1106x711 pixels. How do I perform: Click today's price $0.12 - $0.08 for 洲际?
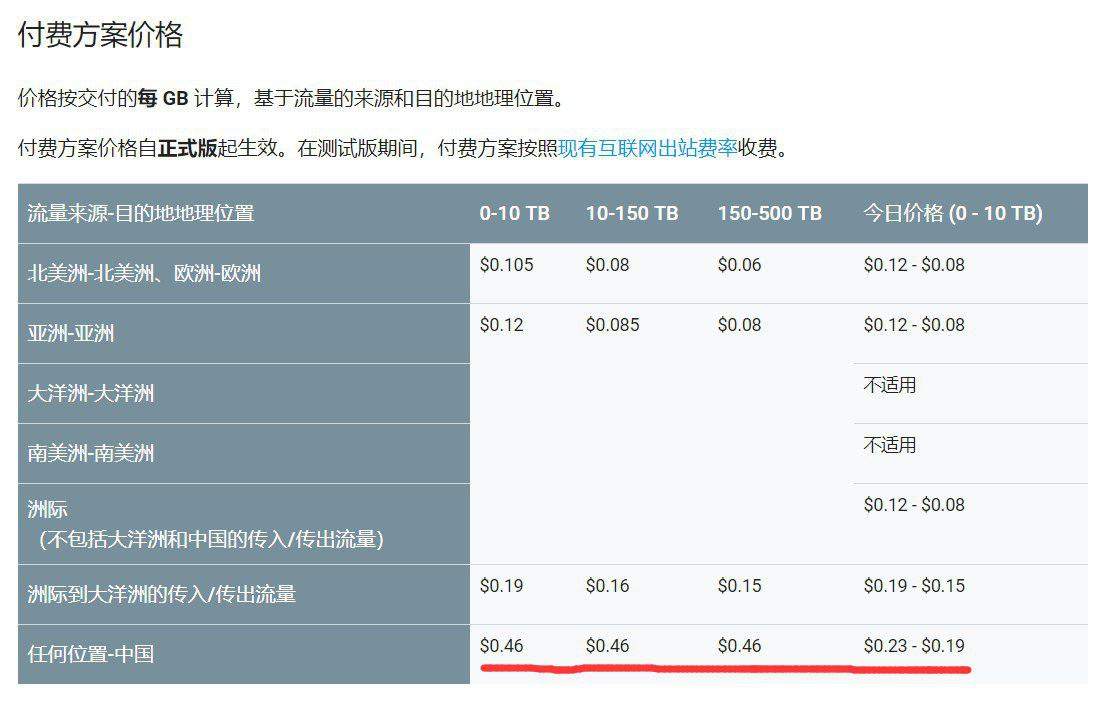click(x=914, y=504)
